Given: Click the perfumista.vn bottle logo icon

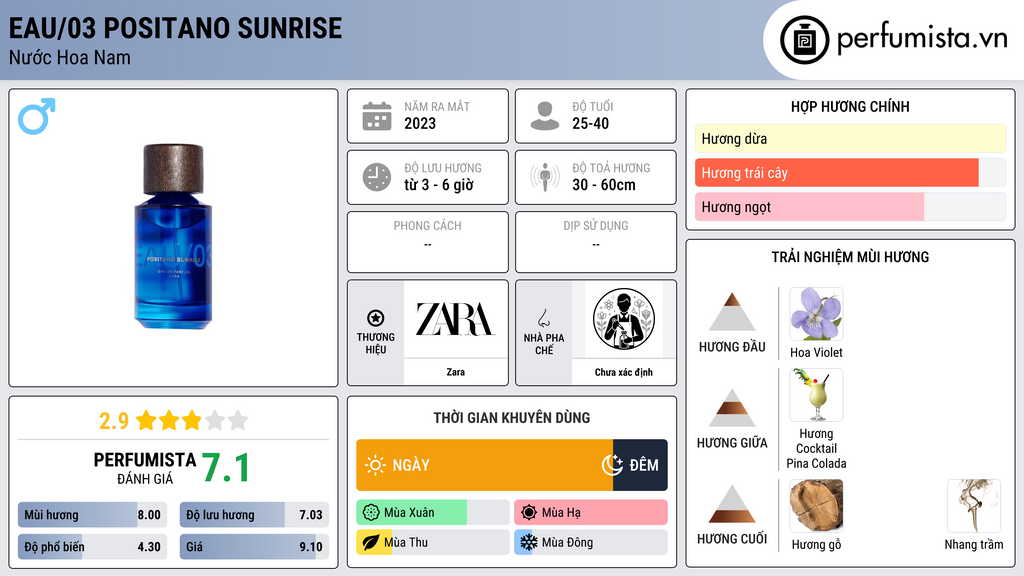Looking at the screenshot, I should (805, 40).
